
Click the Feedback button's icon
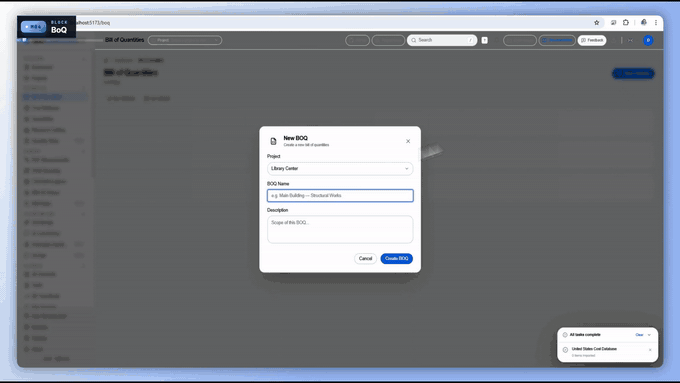click(583, 40)
